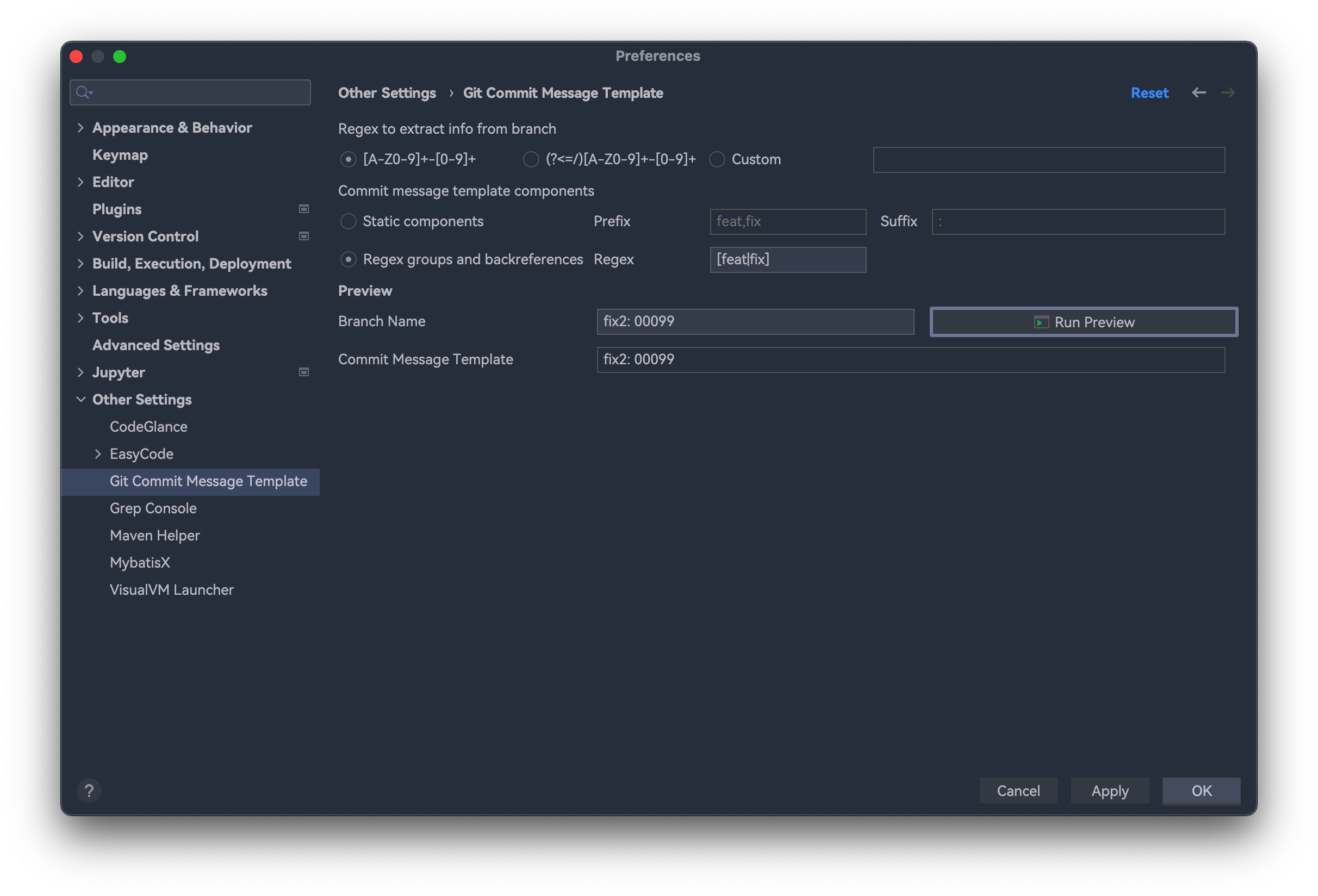1318x896 pixels.
Task: Open the help question mark icon
Action: [x=89, y=791]
